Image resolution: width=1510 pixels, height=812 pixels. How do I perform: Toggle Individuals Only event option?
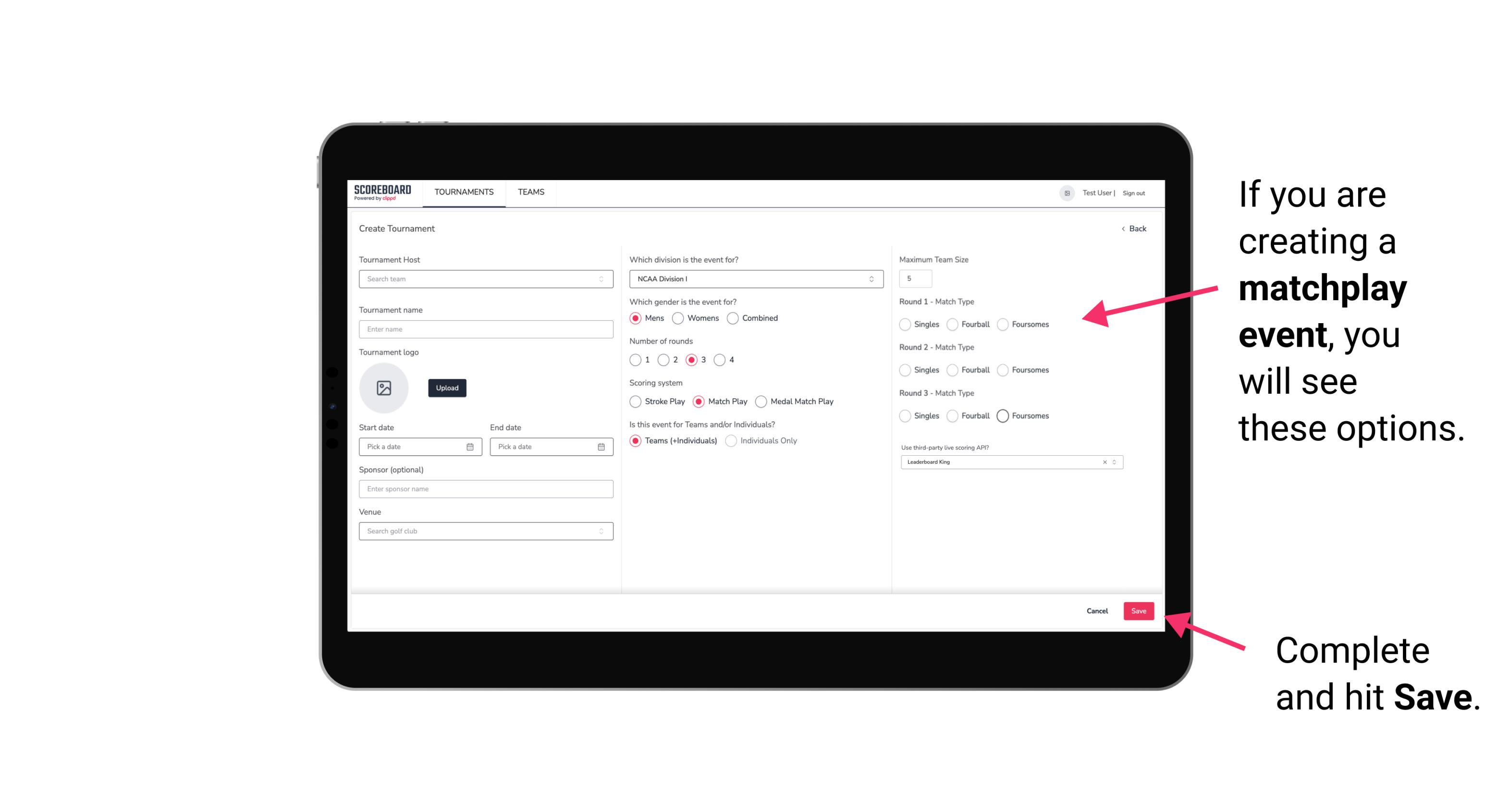click(x=731, y=441)
